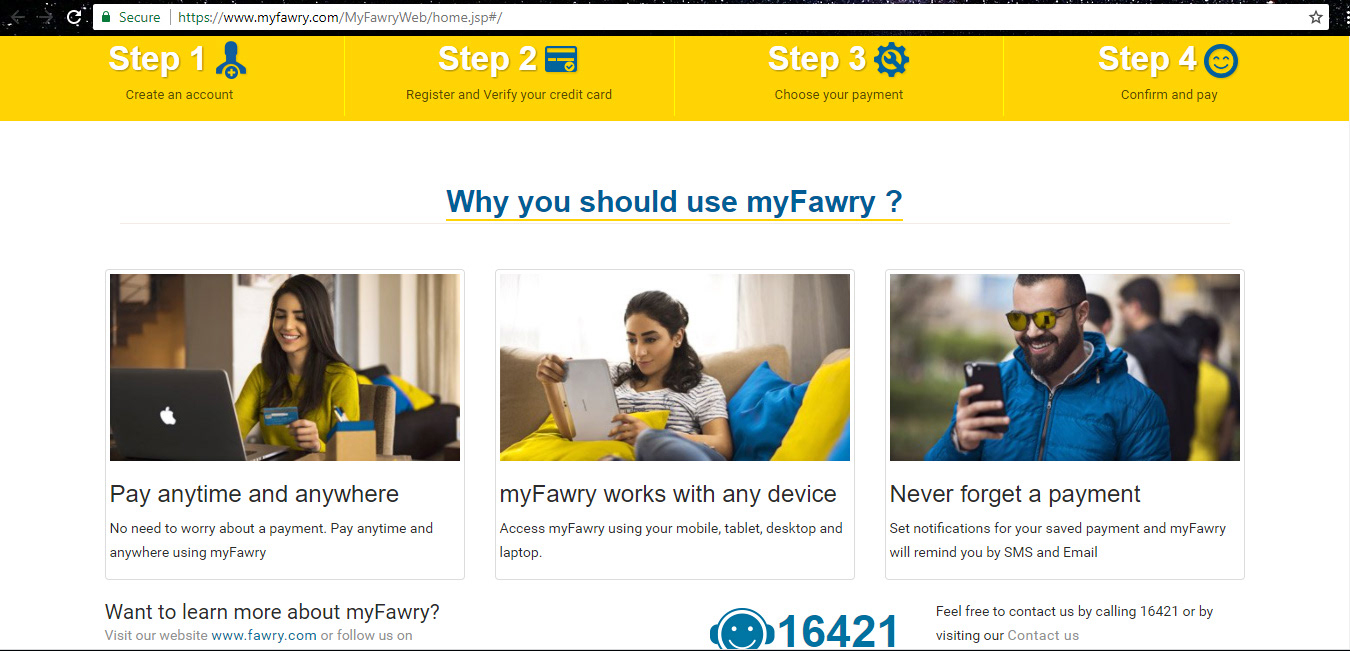
Task: Open the www.fawry.com link
Action: pos(264,635)
